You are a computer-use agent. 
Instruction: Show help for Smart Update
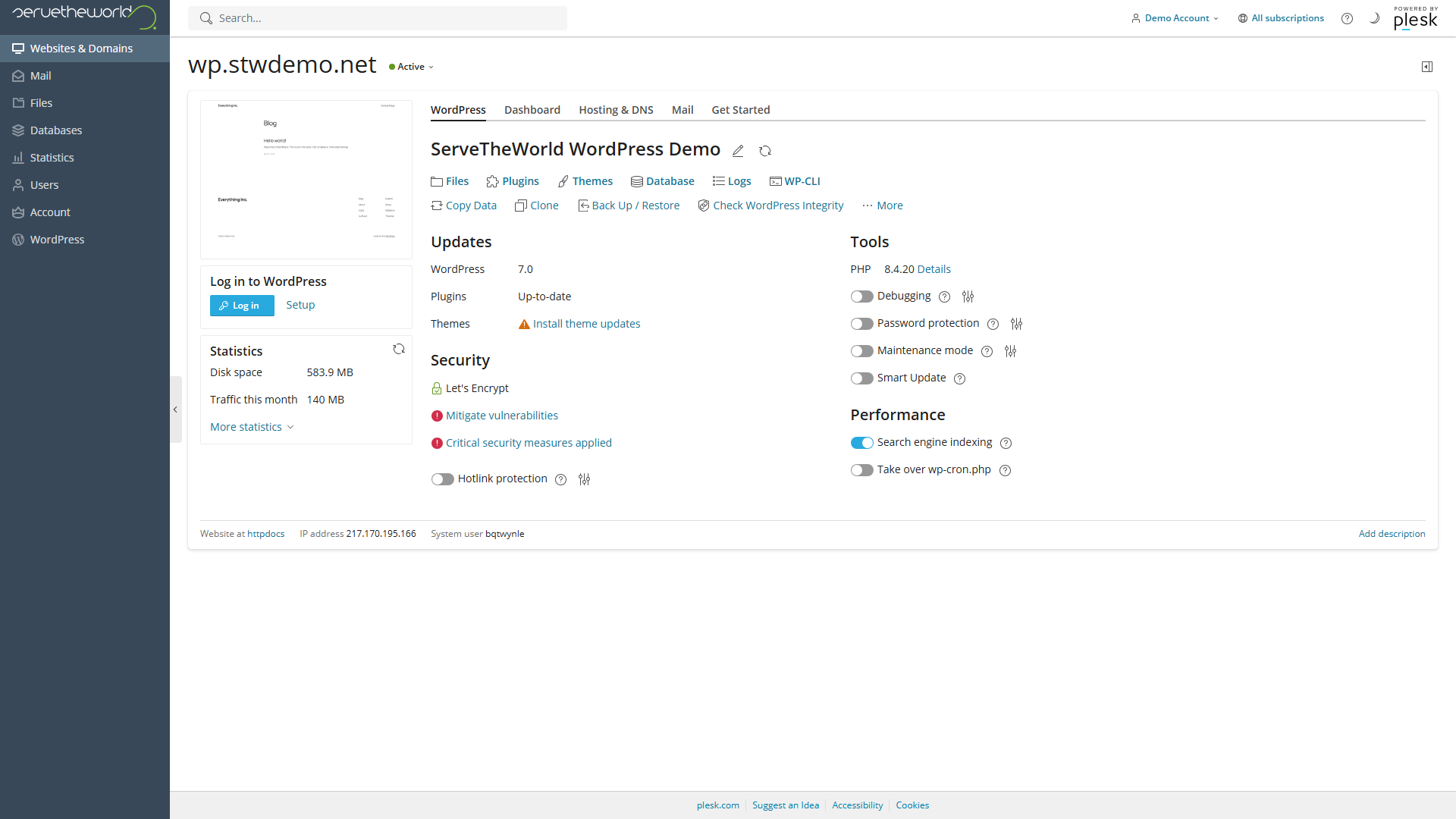(959, 378)
